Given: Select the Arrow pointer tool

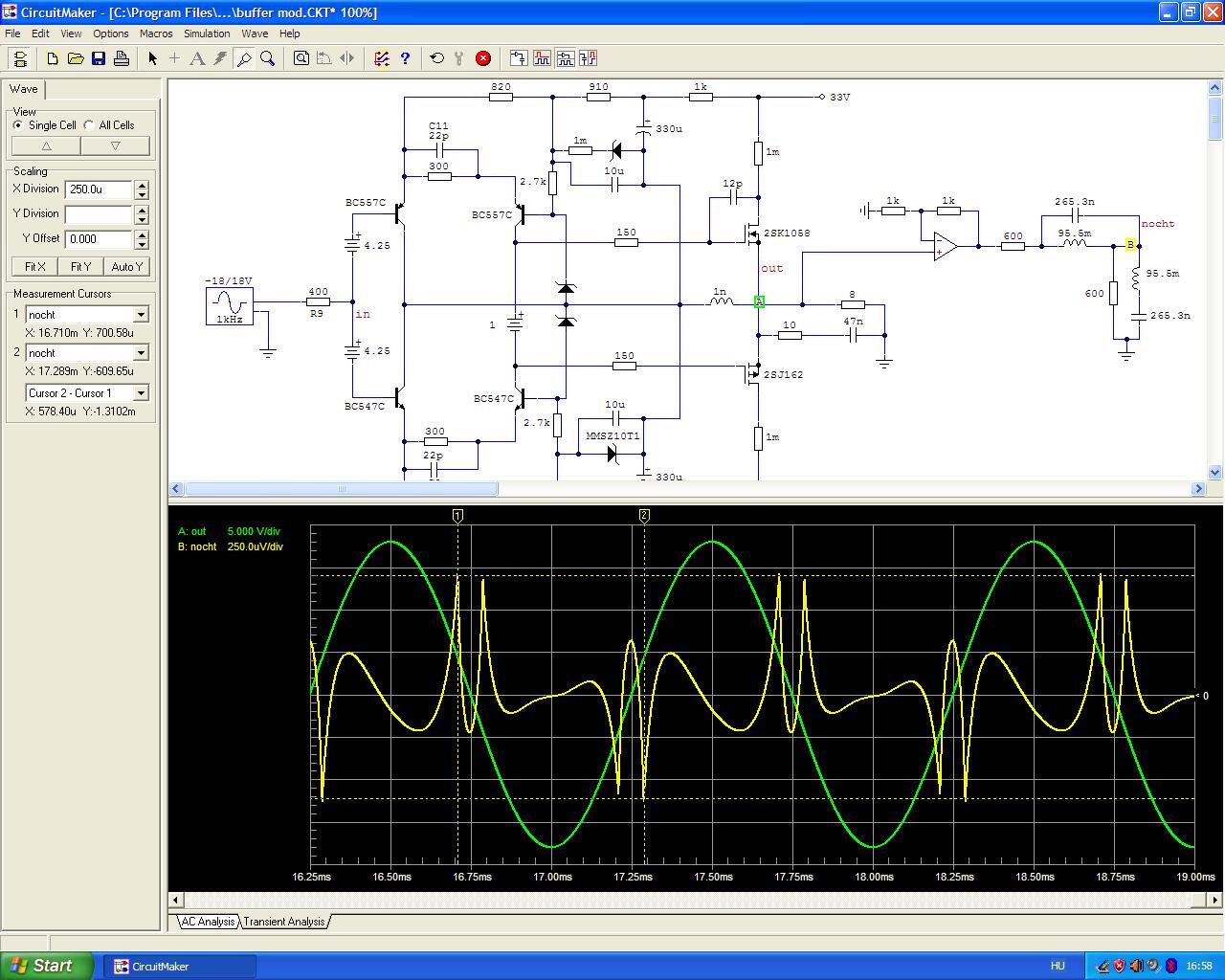Looking at the screenshot, I should (x=152, y=58).
